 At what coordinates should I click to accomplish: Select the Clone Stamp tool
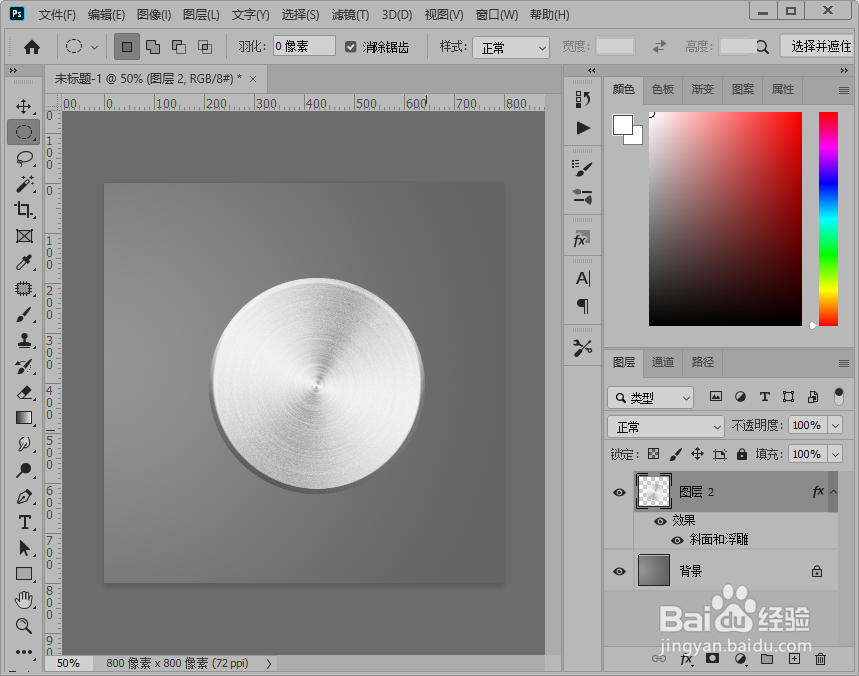(24, 341)
